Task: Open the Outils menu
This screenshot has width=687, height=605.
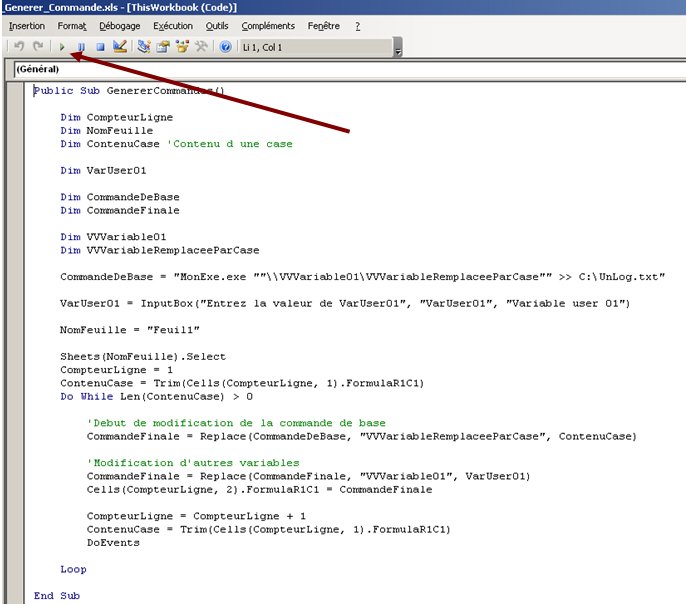Action: point(217,26)
